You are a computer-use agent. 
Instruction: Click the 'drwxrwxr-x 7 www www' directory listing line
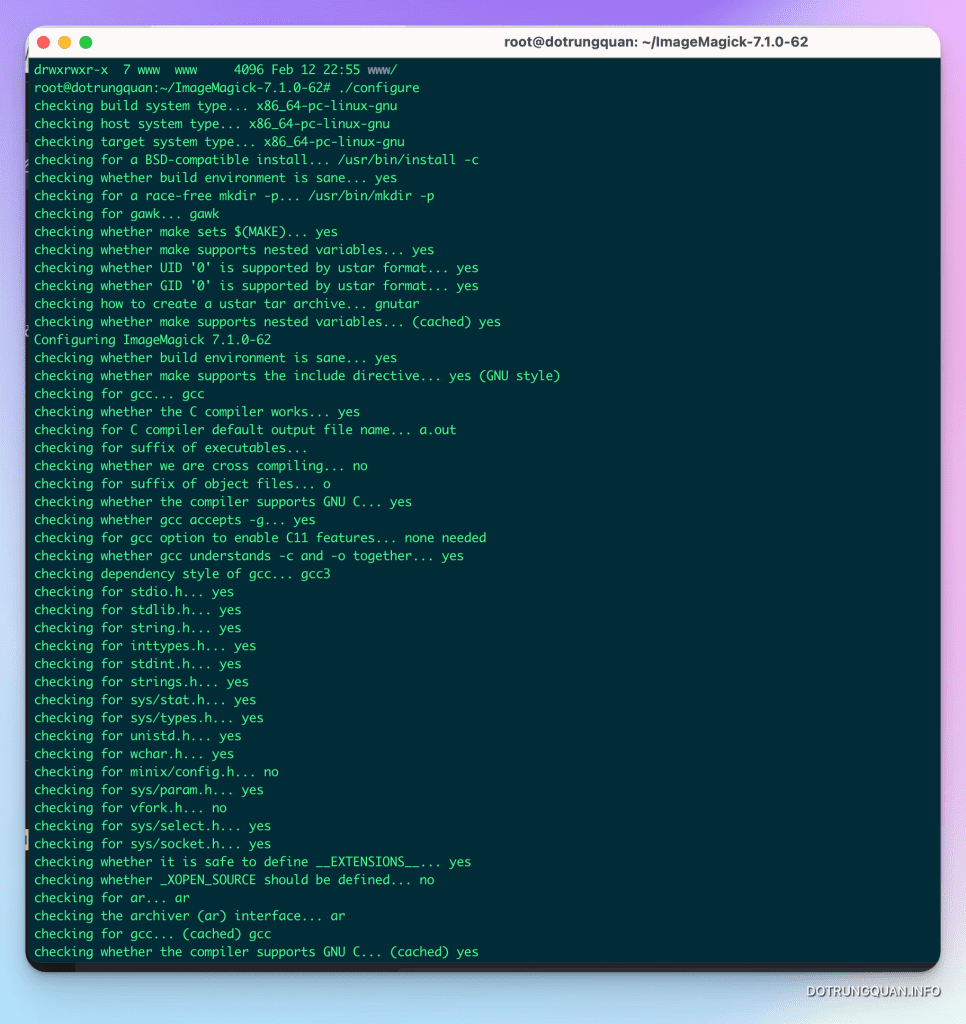pyautogui.click(x=216, y=70)
